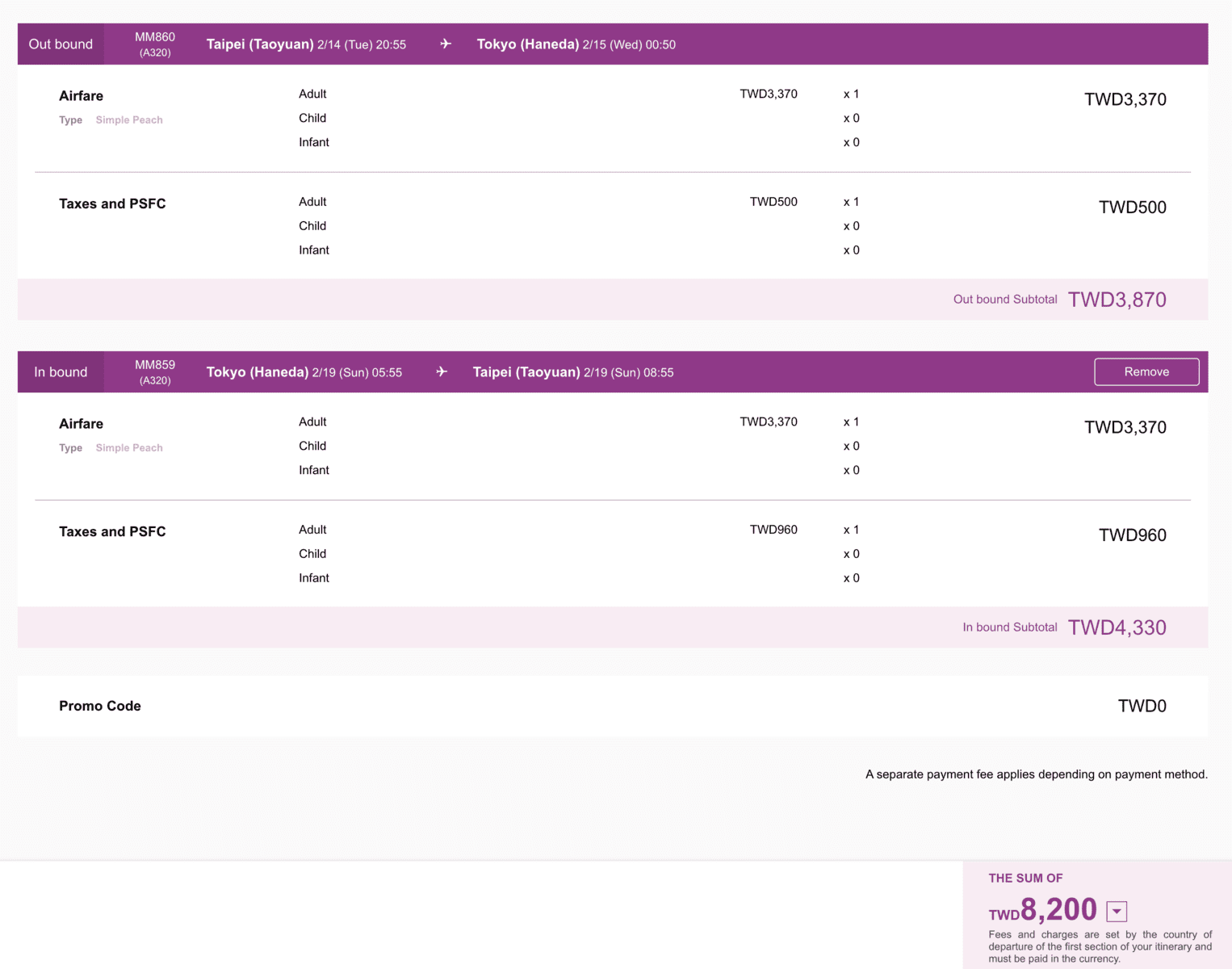Viewport: 1232px width, 969px height.
Task: Click Taipei (Taoyuan) 2/14 departure text
Action: click(x=306, y=44)
